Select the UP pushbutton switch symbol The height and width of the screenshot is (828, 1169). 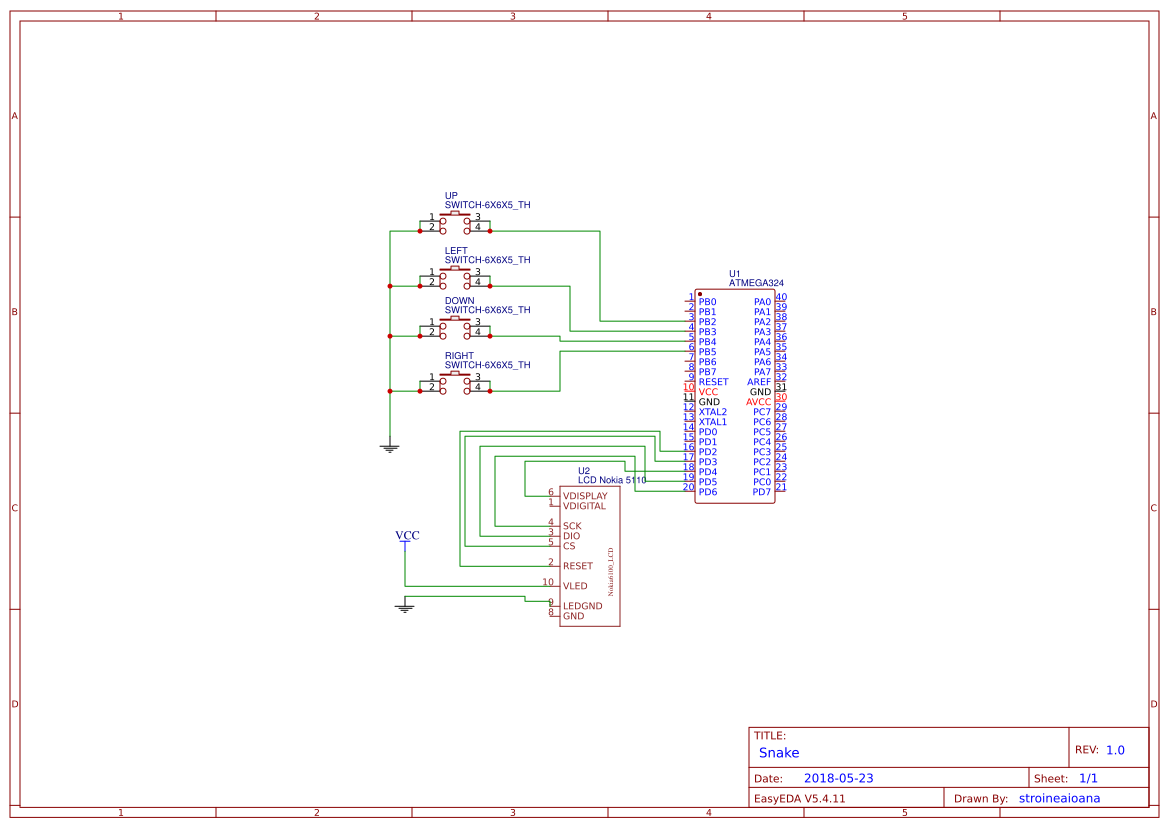pos(455,222)
